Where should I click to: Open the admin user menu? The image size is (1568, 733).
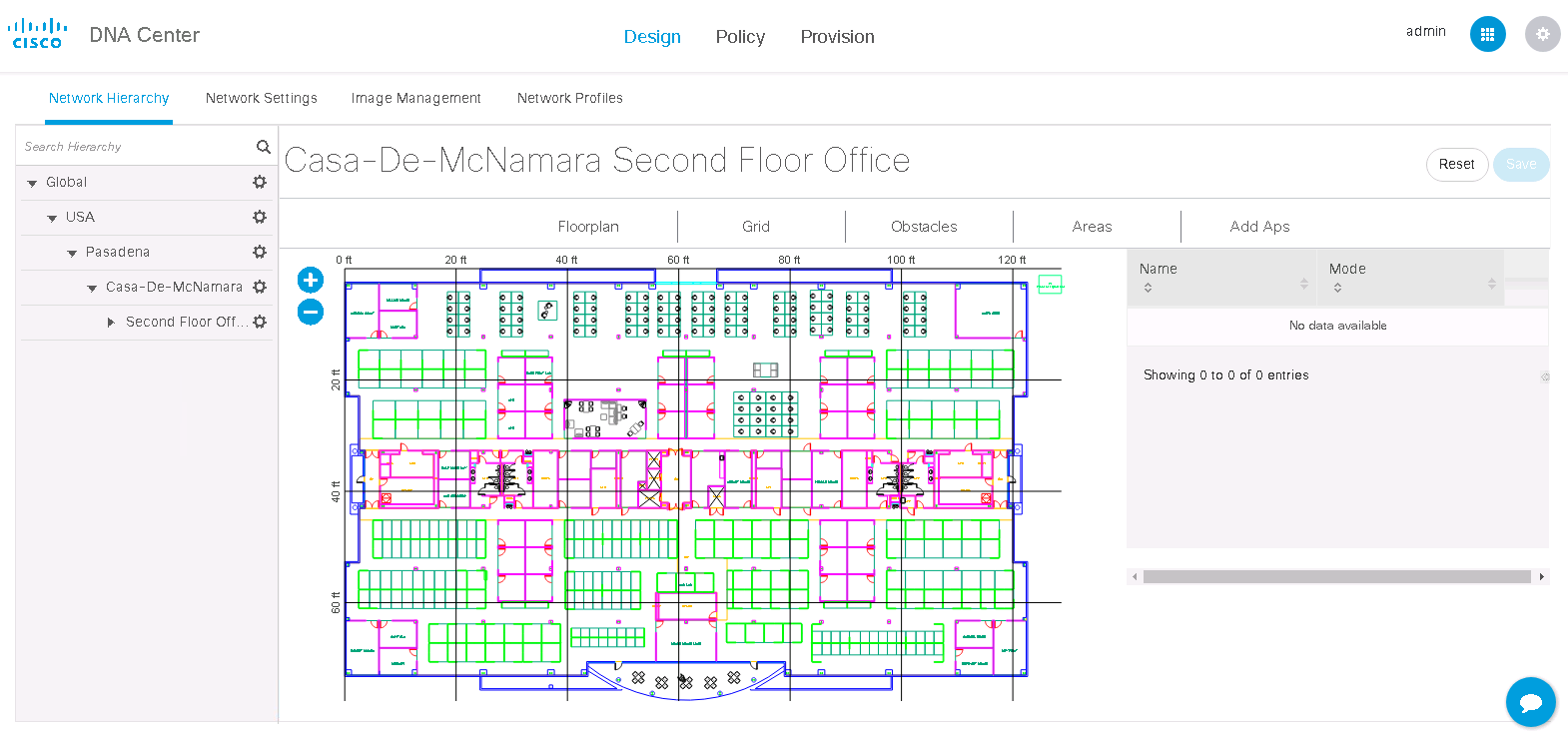[x=1426, y=32]
